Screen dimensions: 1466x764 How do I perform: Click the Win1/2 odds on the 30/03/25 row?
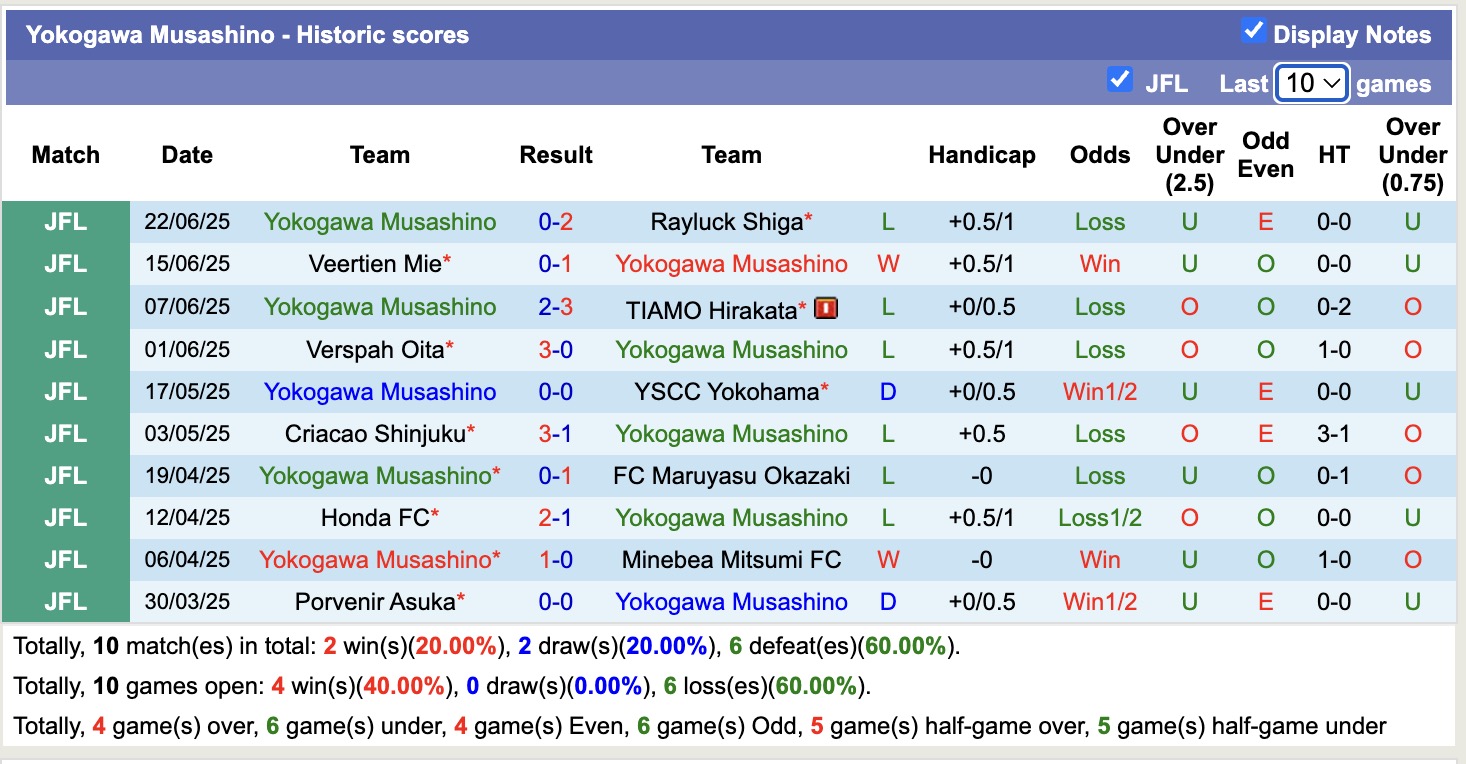click(x=1100, y=601)
